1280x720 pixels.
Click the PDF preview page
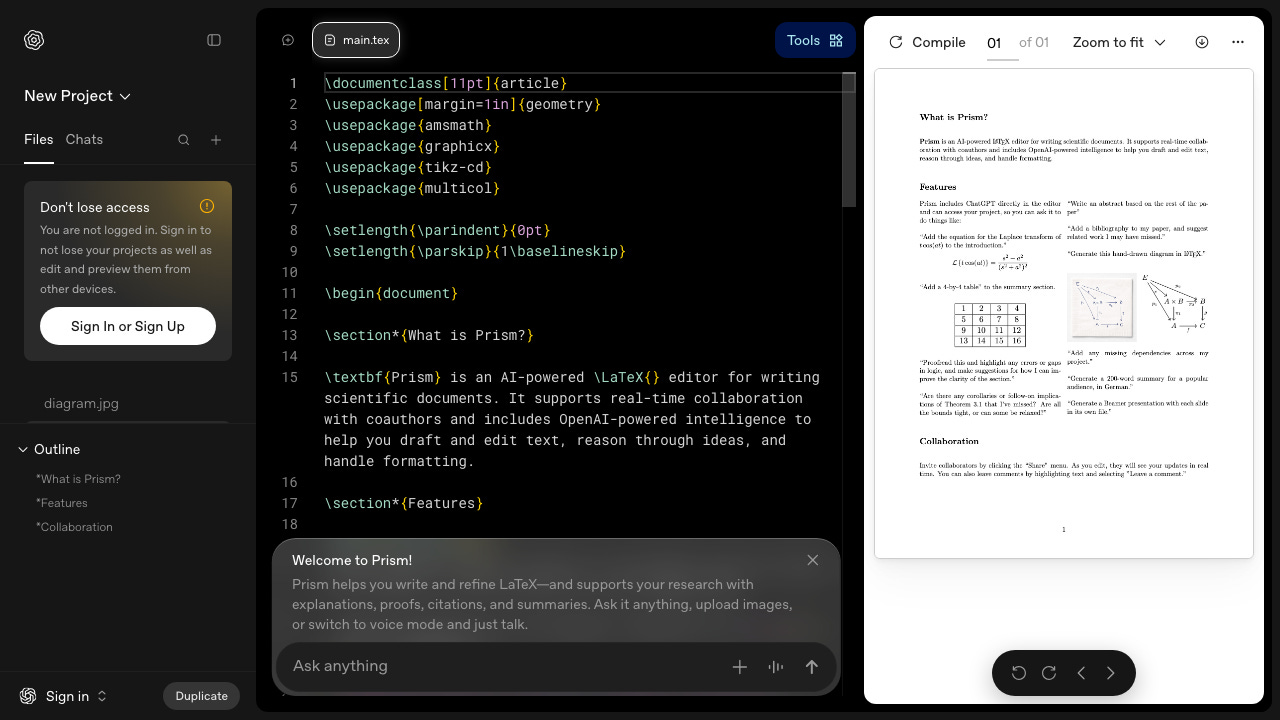tap(1064, 313)
